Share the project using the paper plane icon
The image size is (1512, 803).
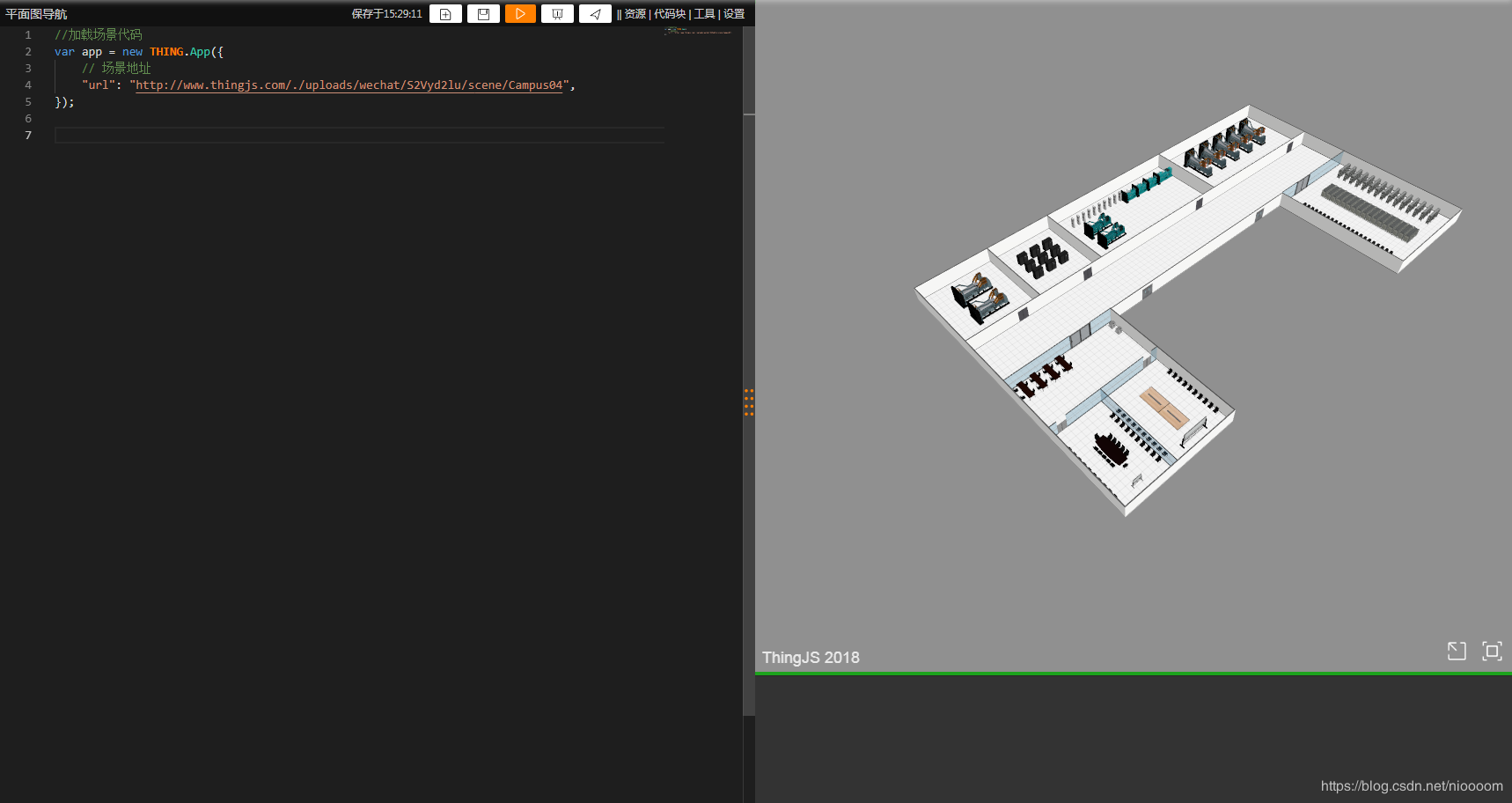coord(595,13)
